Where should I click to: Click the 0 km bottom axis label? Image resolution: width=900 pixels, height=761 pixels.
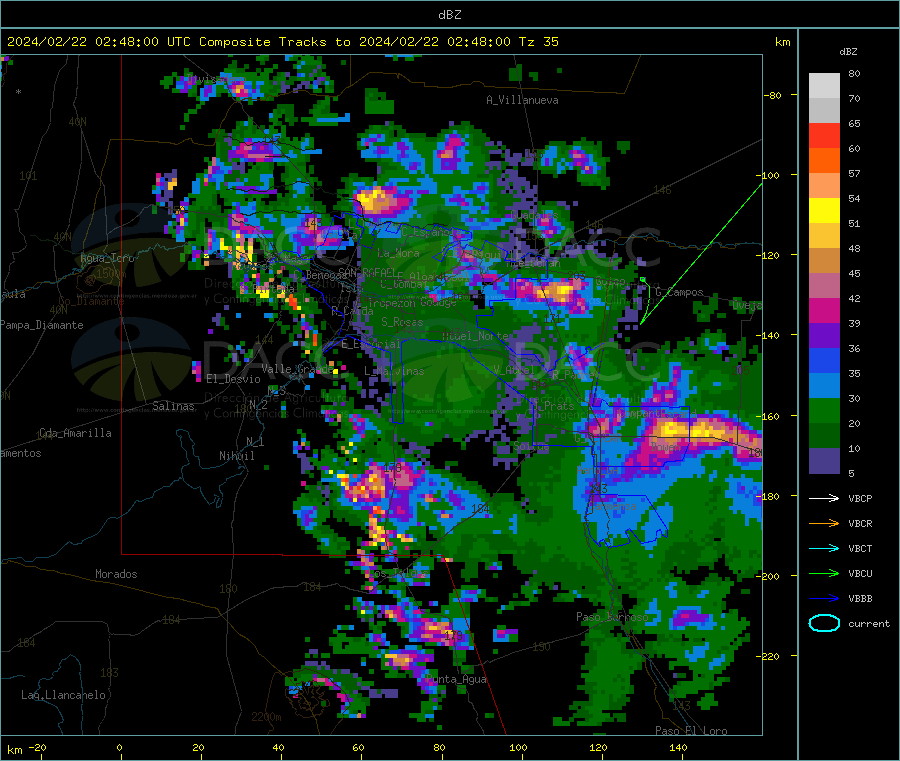pos(119,747)
